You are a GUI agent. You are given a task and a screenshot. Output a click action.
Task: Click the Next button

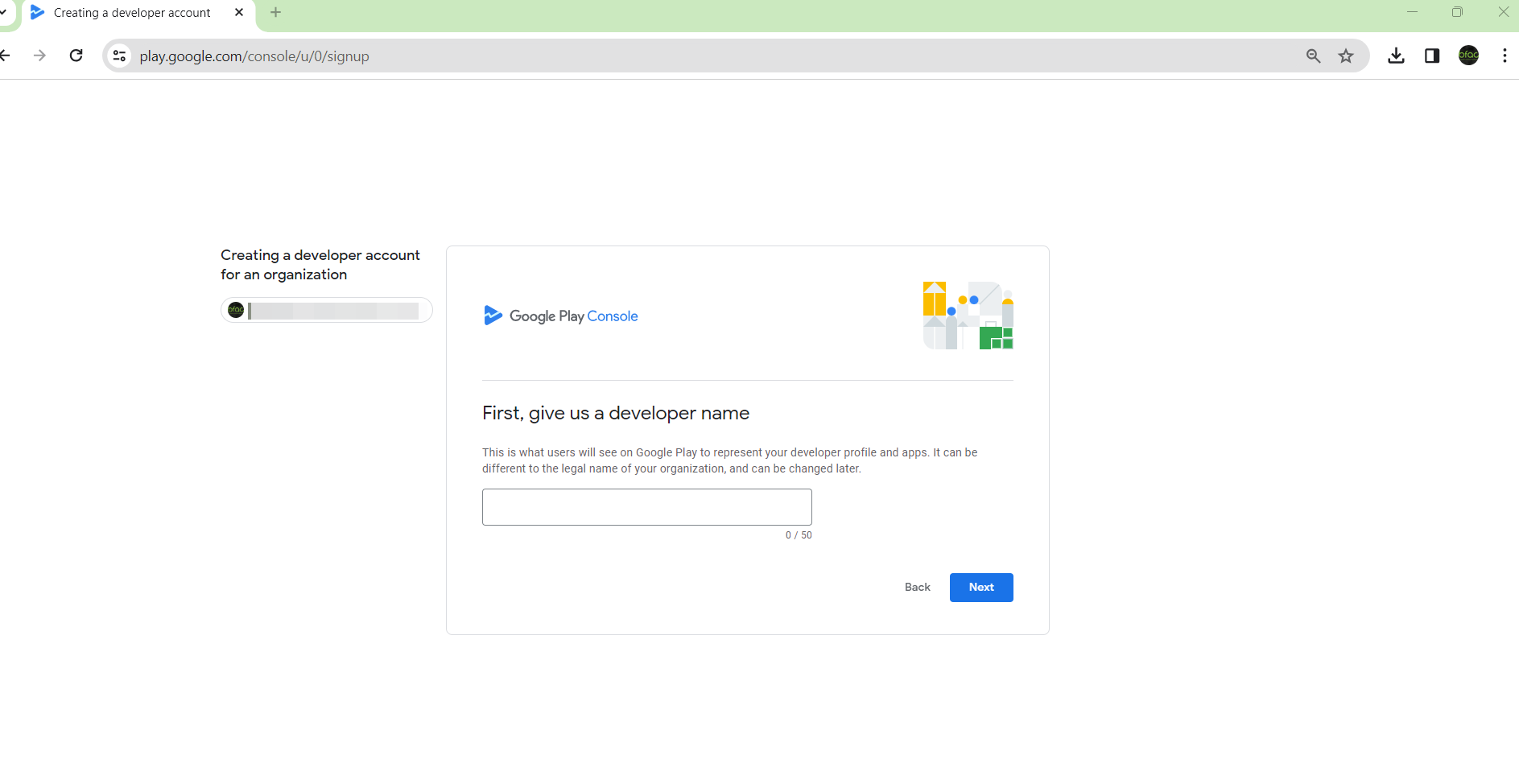point(980,588)
